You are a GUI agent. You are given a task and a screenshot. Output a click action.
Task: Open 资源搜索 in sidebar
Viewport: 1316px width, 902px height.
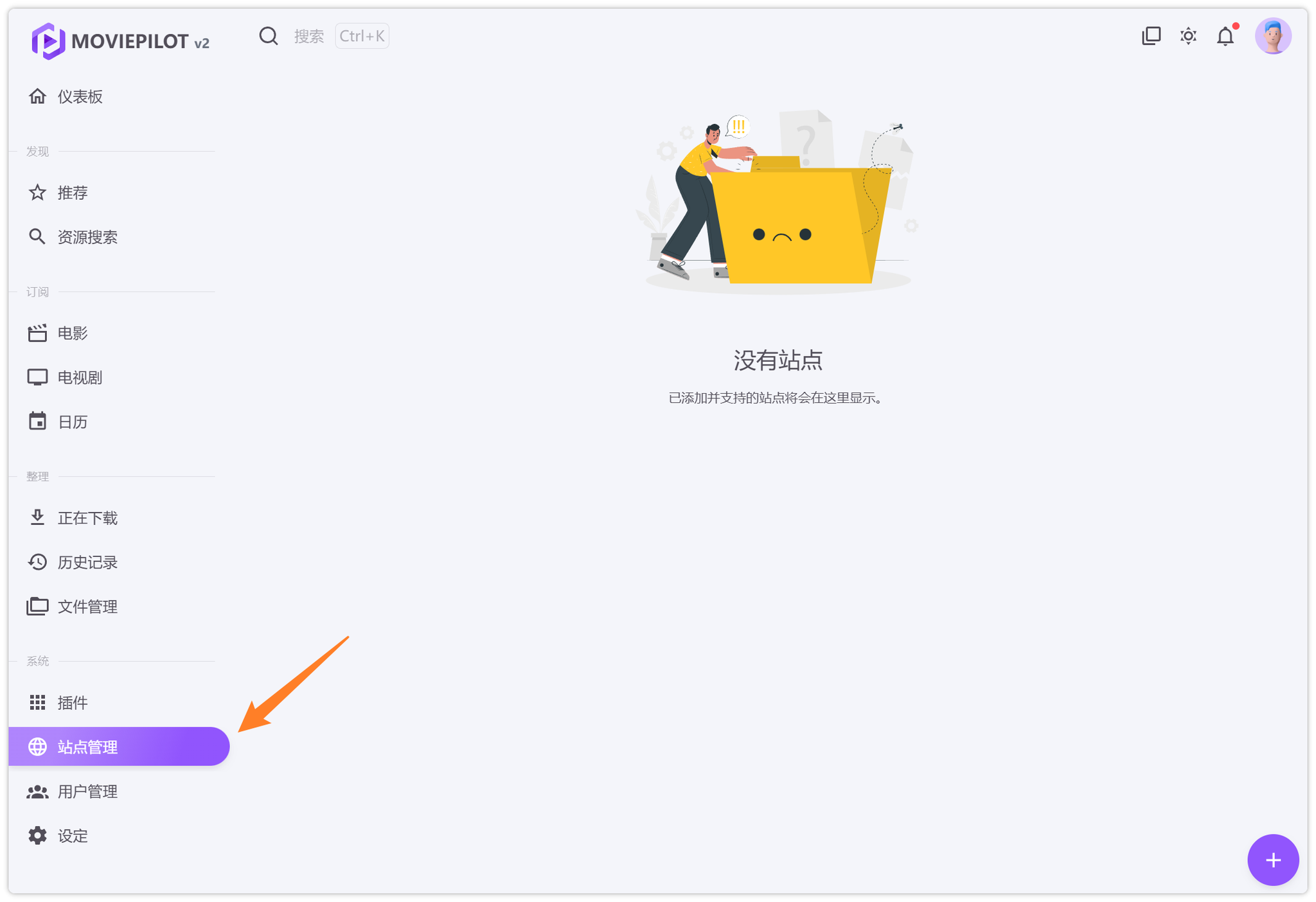(x=87, y=237)
